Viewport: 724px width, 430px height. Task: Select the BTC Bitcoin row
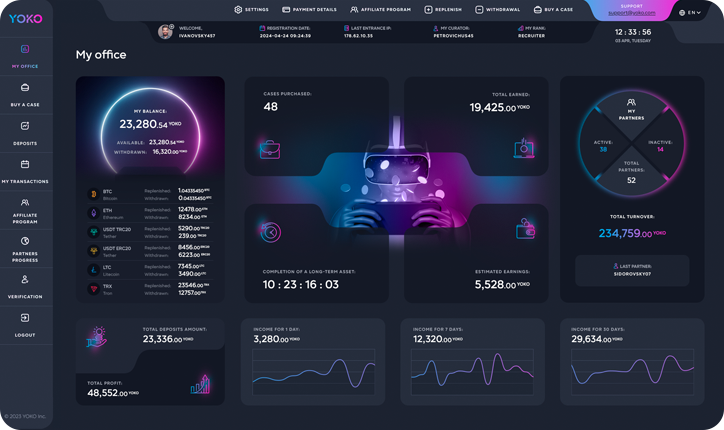[x=150, y=194]
